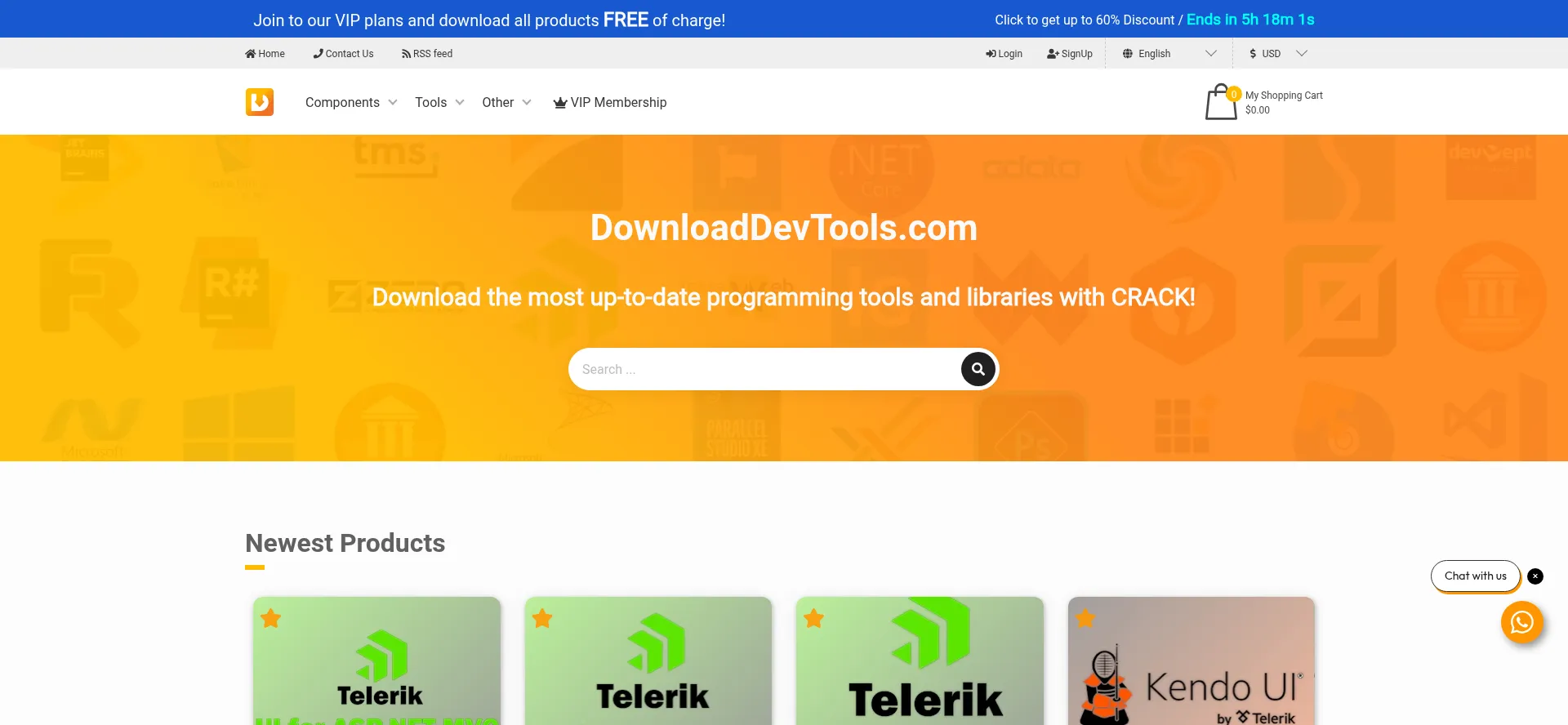This screenshot has width=1568, height=725.
Task: Click the Login link
Action: [1004, 54]
